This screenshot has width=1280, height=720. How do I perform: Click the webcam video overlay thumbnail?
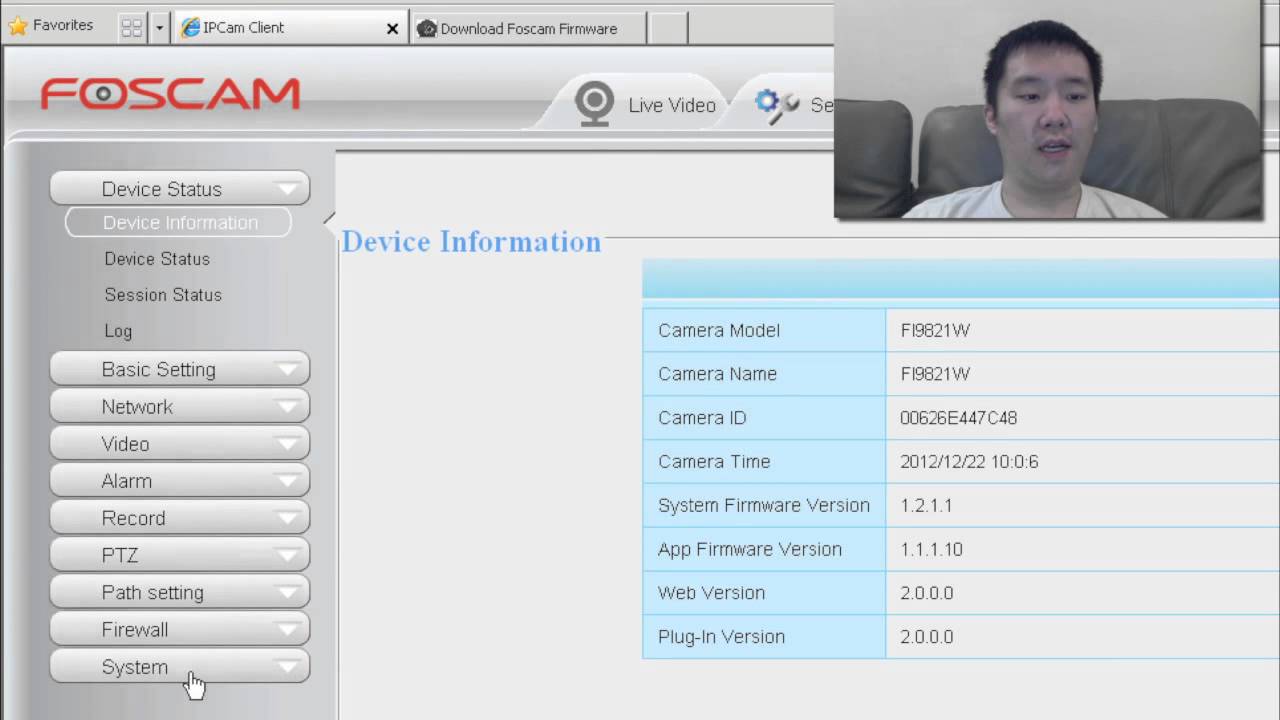click(x=1047, y=109)
